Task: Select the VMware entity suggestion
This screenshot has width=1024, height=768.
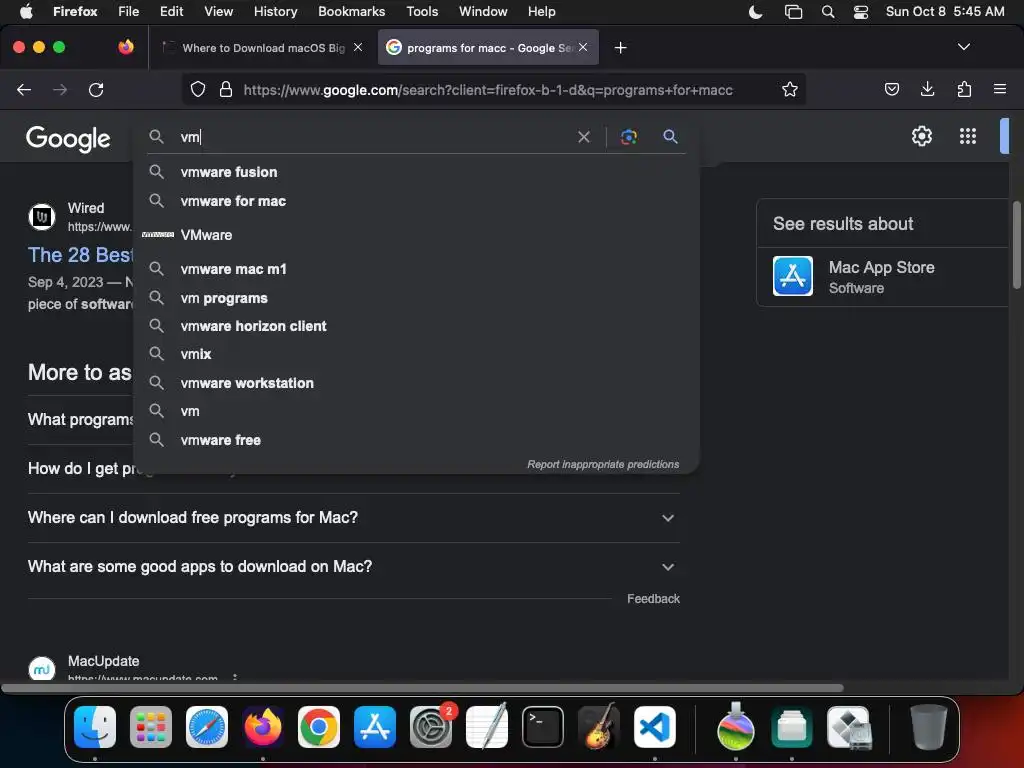Action: (x=417, y=235)
